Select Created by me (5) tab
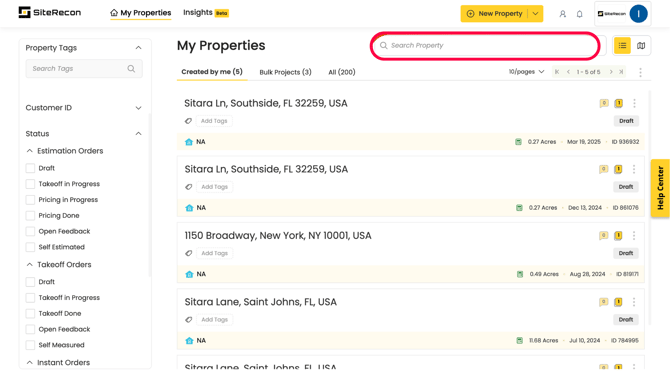Image resolution: width=670 pixels, height=377 pixels. coord(212,72)
